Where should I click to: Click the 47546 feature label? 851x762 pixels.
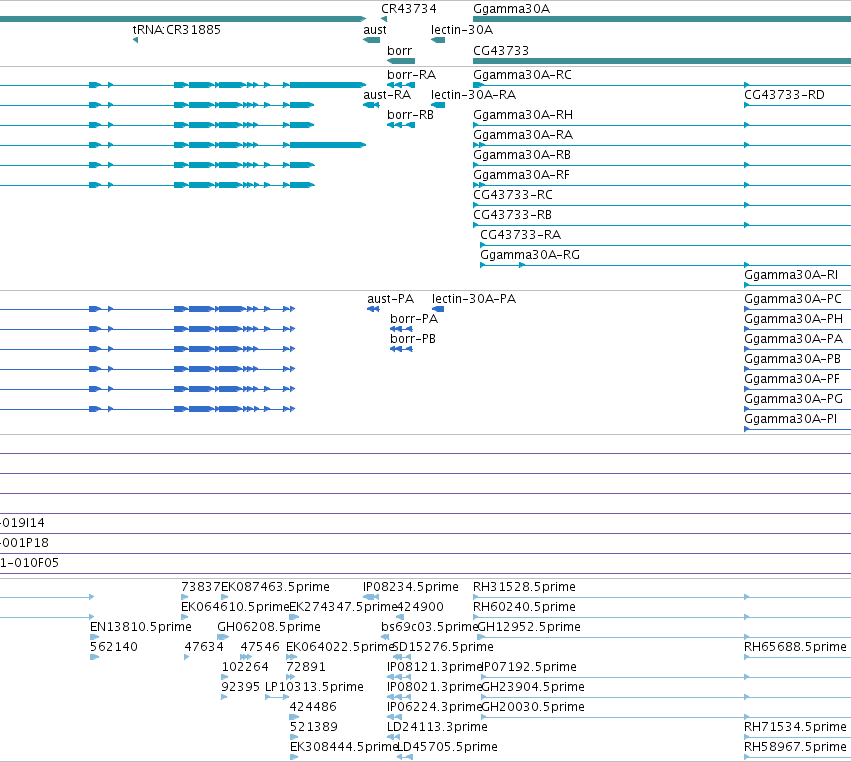[260, 647]
